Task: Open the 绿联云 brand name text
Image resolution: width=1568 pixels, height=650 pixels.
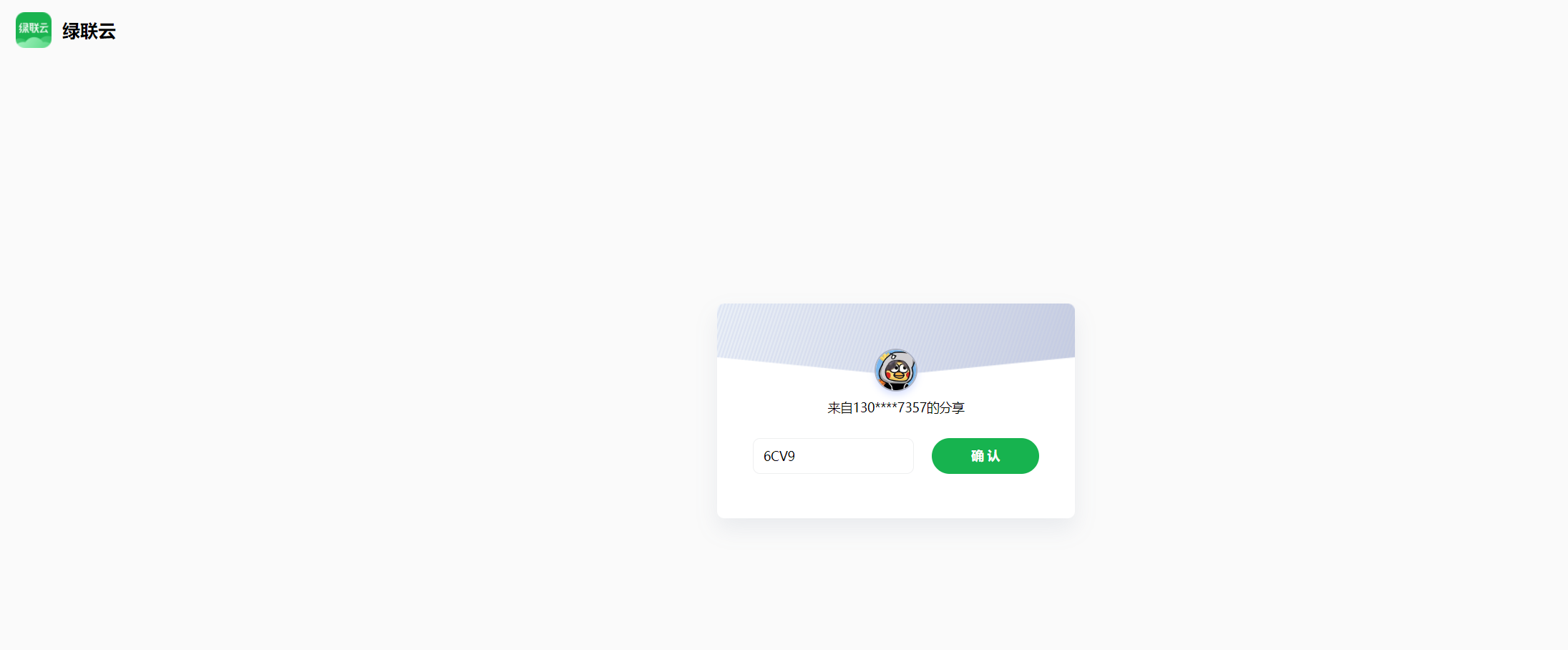Action: pyautogui.click(x=89, y=31)
